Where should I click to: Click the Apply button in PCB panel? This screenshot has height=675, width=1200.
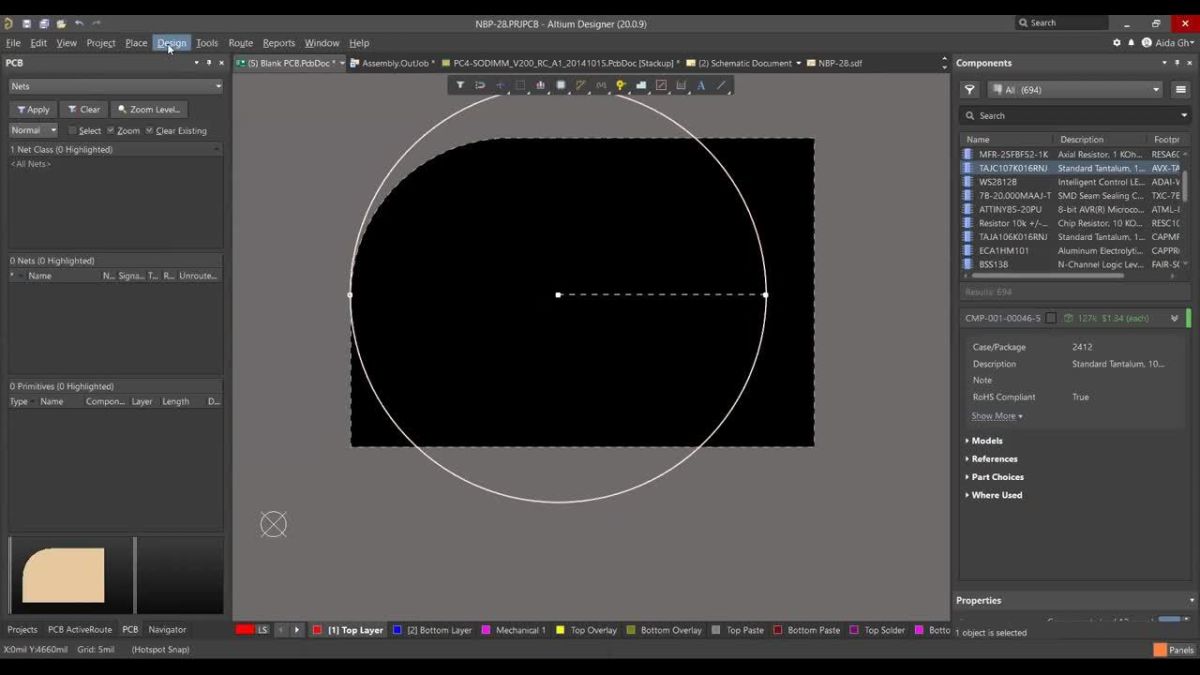pyautogui.click(x=33, y=110)
